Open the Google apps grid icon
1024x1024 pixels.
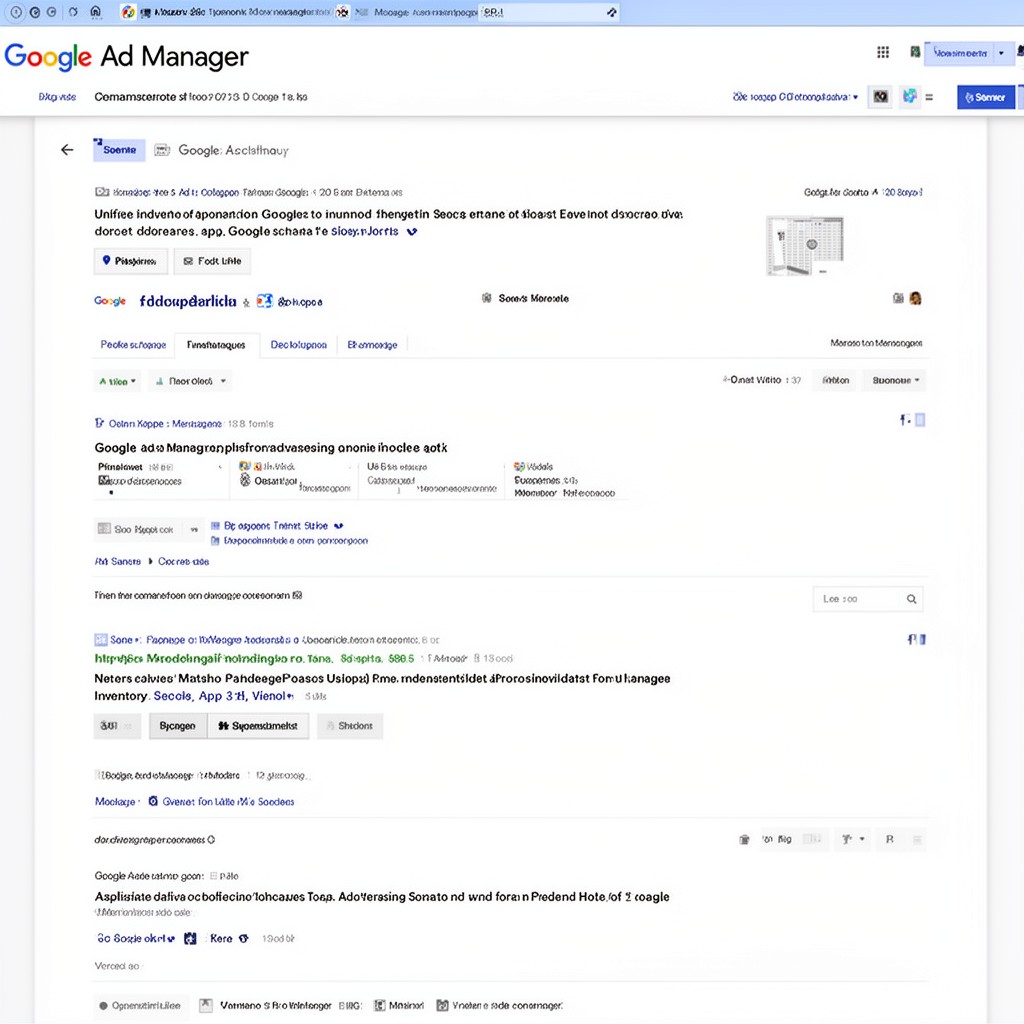[883, 52]
